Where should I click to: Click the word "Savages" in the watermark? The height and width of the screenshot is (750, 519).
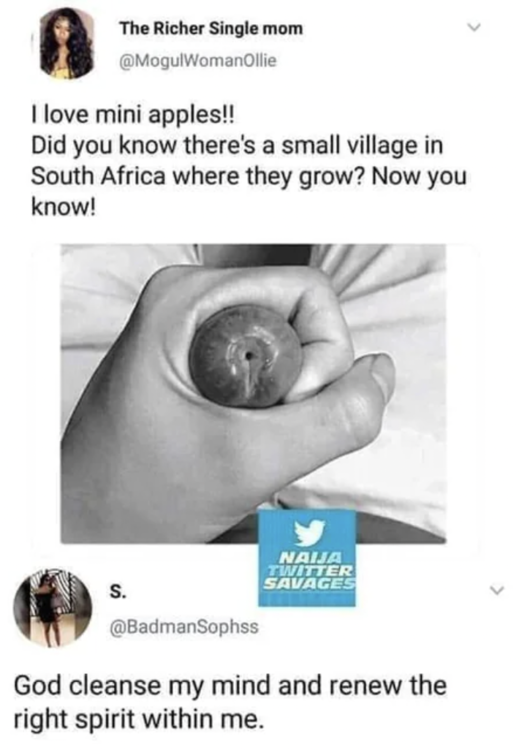[309, 584]
